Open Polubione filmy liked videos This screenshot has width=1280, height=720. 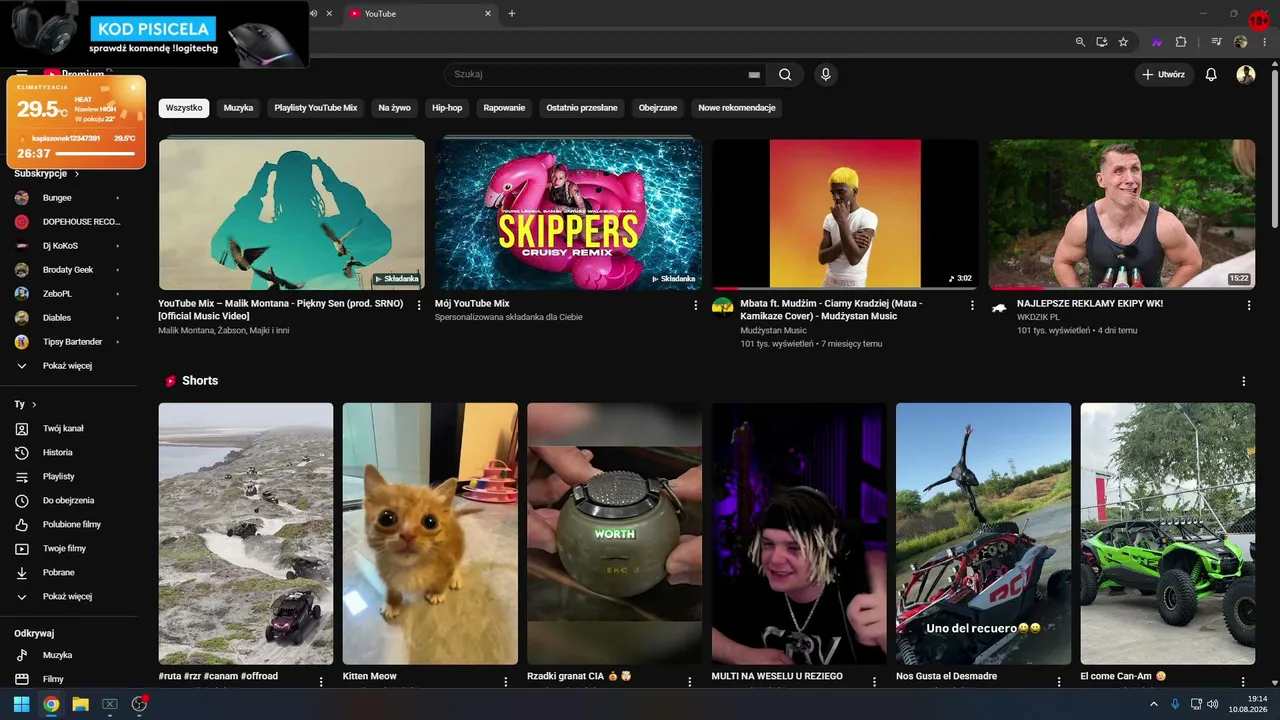click(70, 524)
